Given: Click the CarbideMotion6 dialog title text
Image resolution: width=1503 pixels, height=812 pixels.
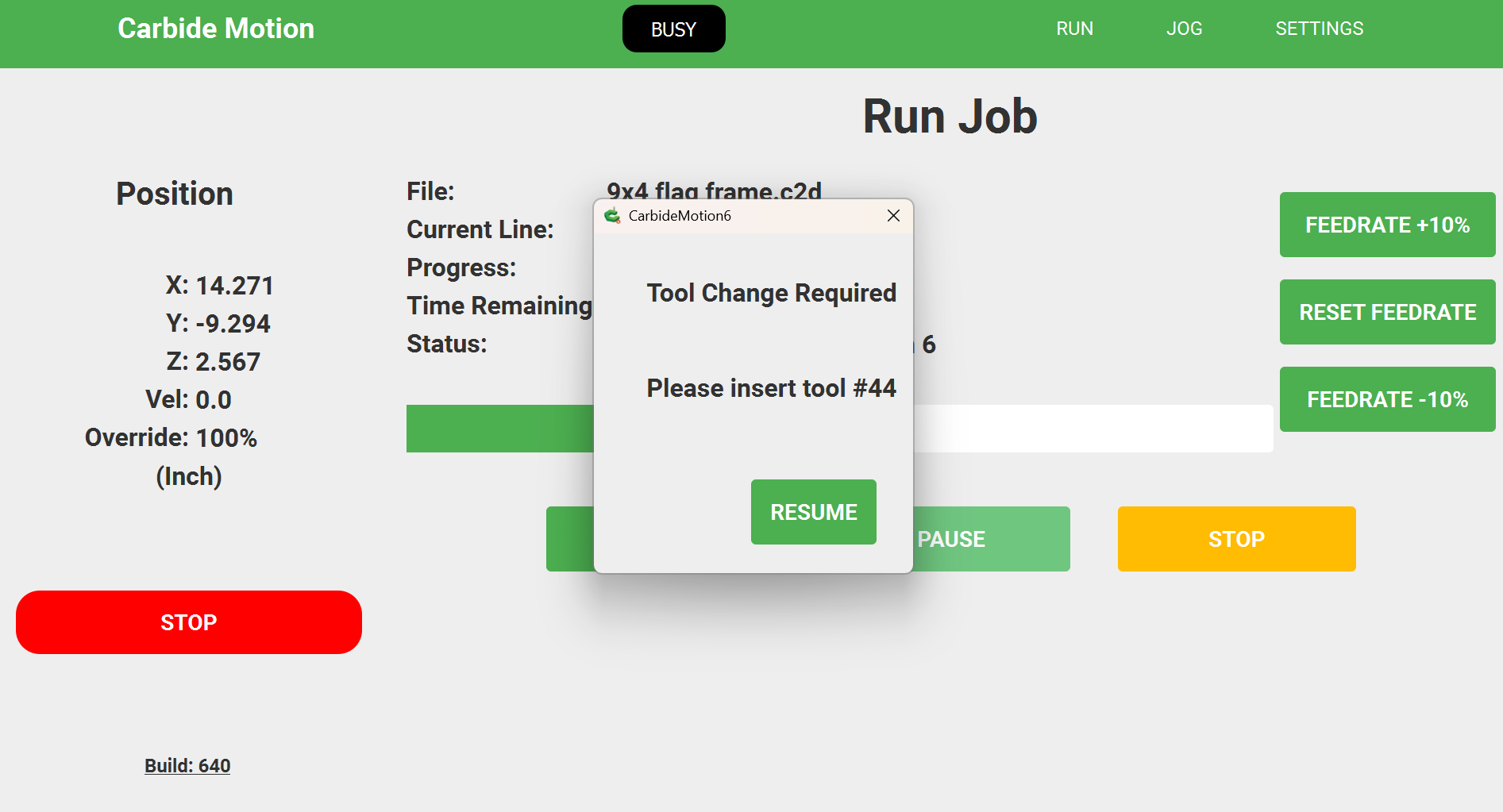Looking at the screenshot, I should (680, 216).
